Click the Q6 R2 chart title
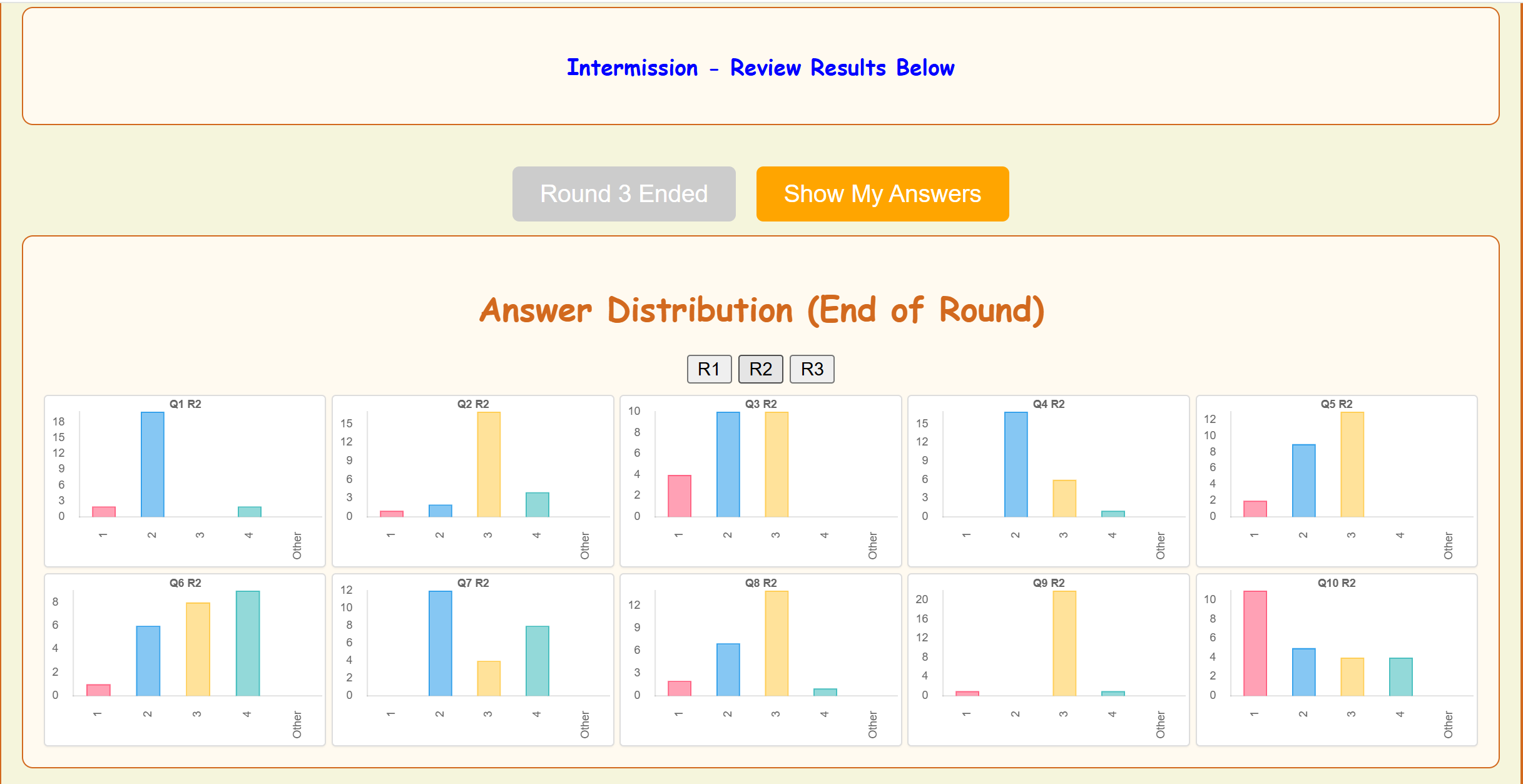 185,583
